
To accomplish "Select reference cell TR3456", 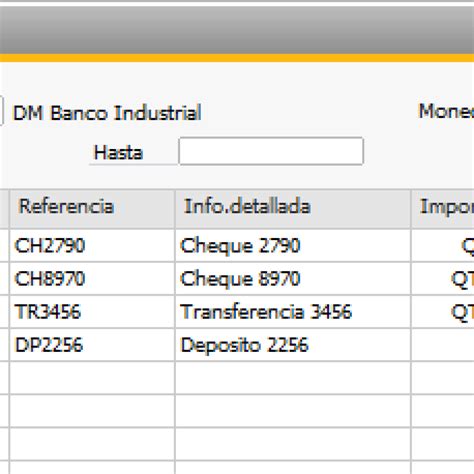I will (x=92, y=312).
